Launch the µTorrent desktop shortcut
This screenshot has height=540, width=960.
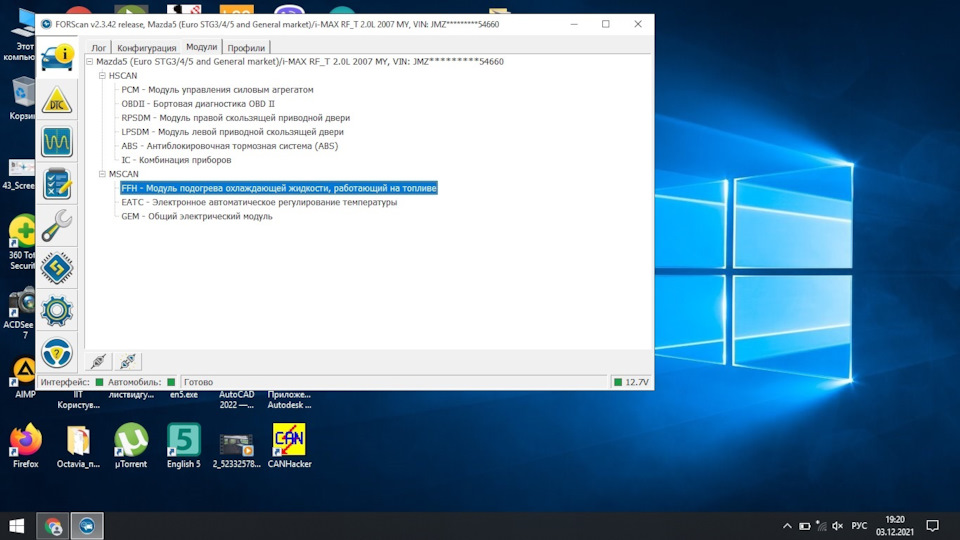click(131, 446)
